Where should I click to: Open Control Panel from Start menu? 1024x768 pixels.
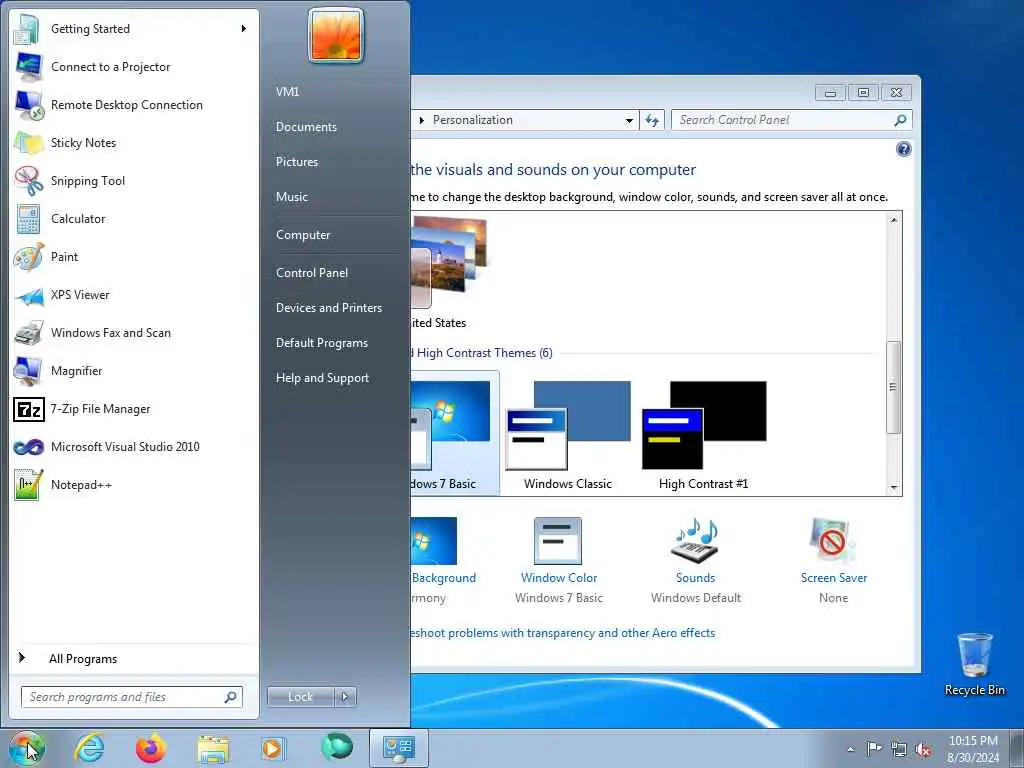312,272
